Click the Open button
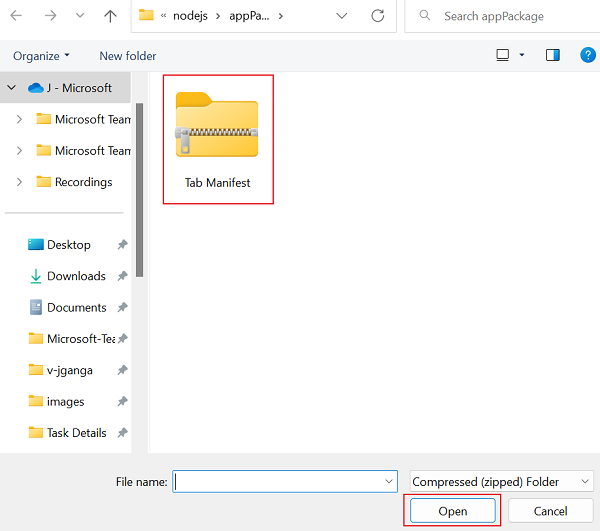600x531 pixels. (453, 511)
